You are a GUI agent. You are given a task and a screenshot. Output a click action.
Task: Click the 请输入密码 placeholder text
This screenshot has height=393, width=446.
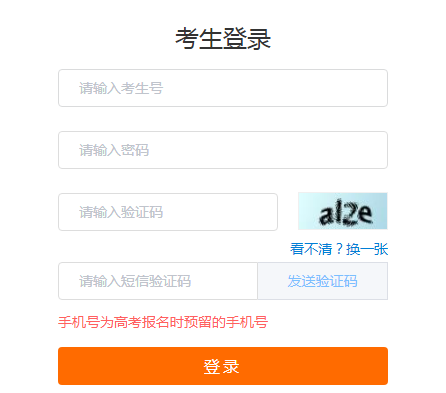tap(114, 150)
